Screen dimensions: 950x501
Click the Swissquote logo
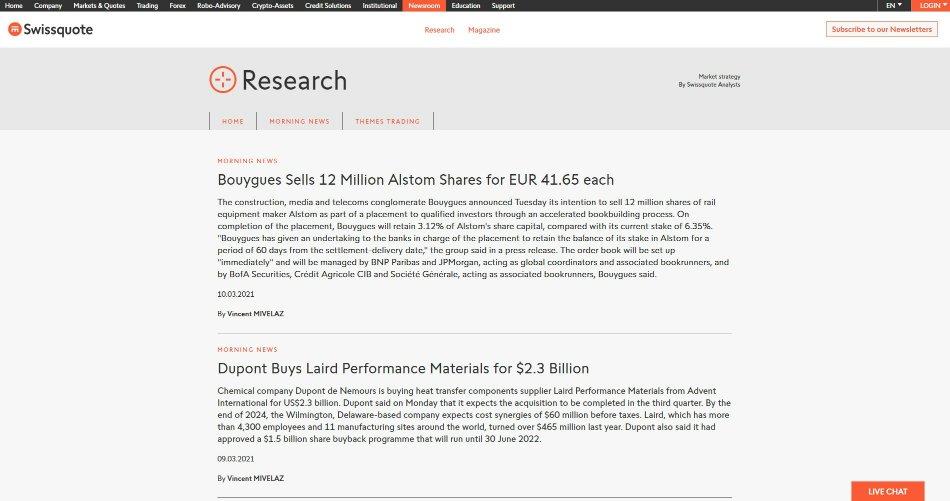50,29
